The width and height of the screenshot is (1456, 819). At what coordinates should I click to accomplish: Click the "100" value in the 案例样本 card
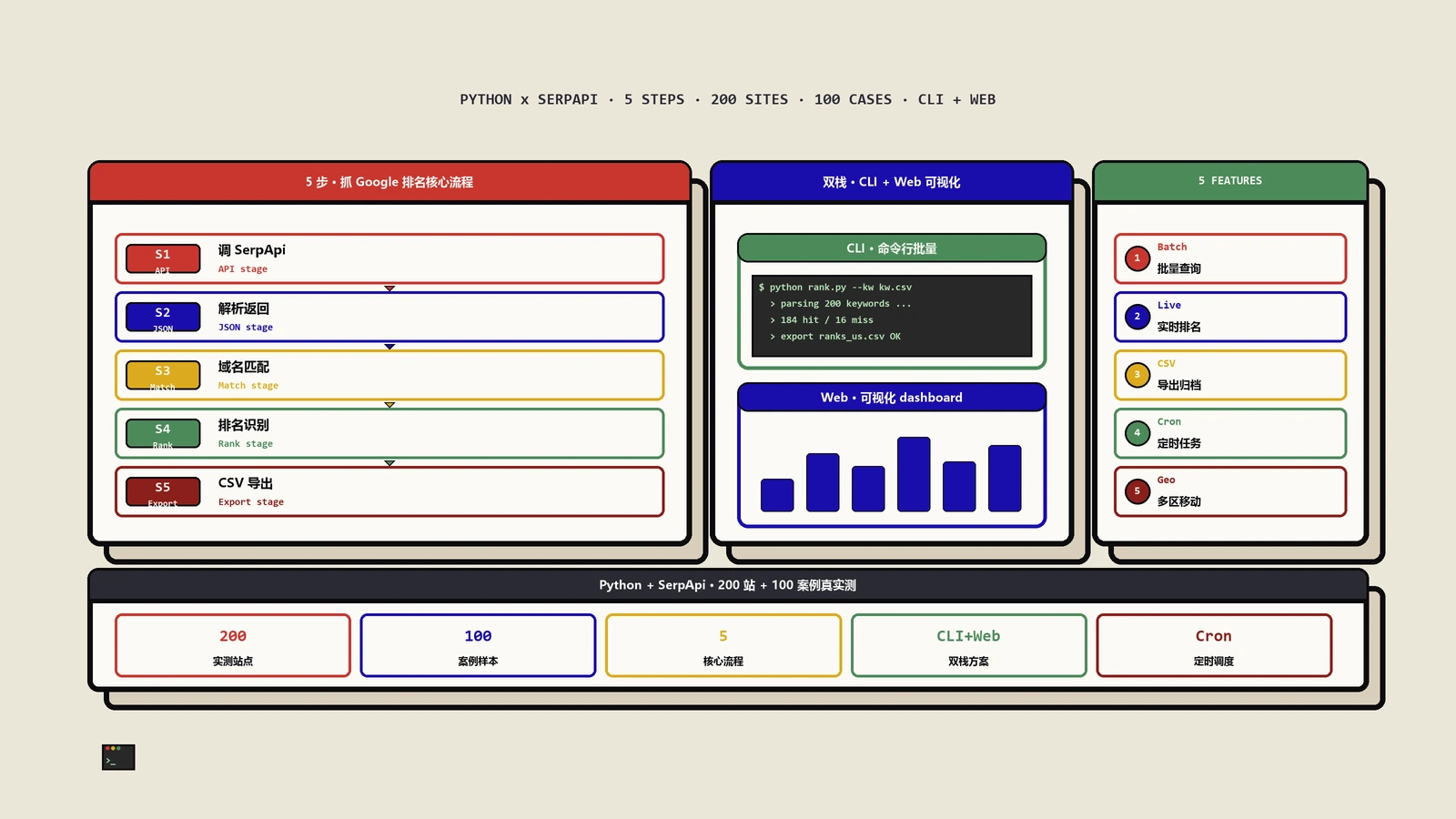click(478, 636)
